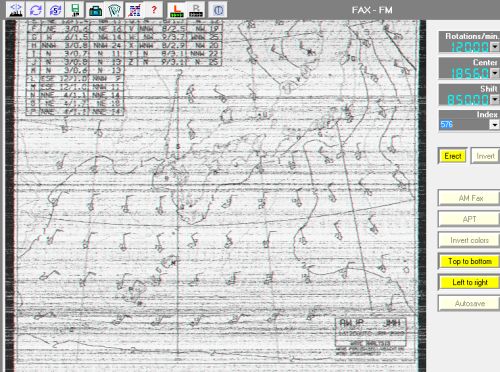The width and height of the screenshot is (500, 372).
Task: Open the Rotations/min dropdown arrow
Action: pos(495,47)
